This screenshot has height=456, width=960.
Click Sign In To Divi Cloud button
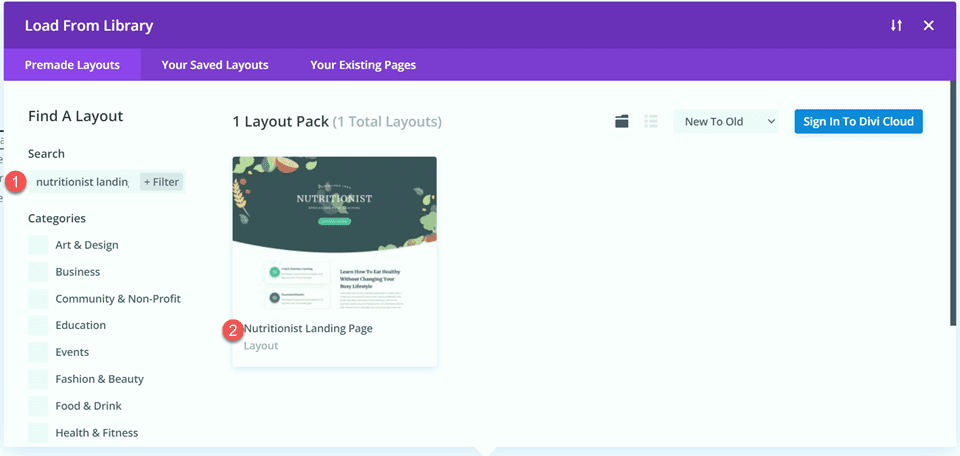coord(858,122)
